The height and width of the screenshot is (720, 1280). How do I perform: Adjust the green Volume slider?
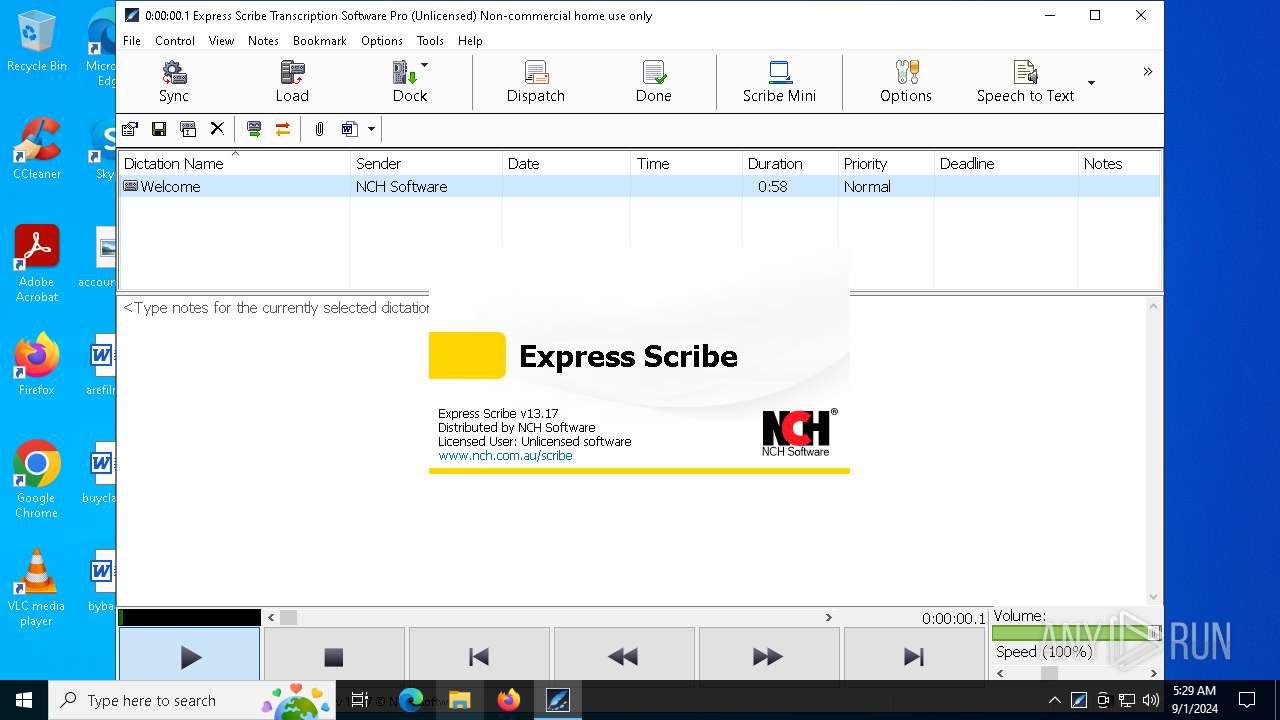pos(1076,632)
